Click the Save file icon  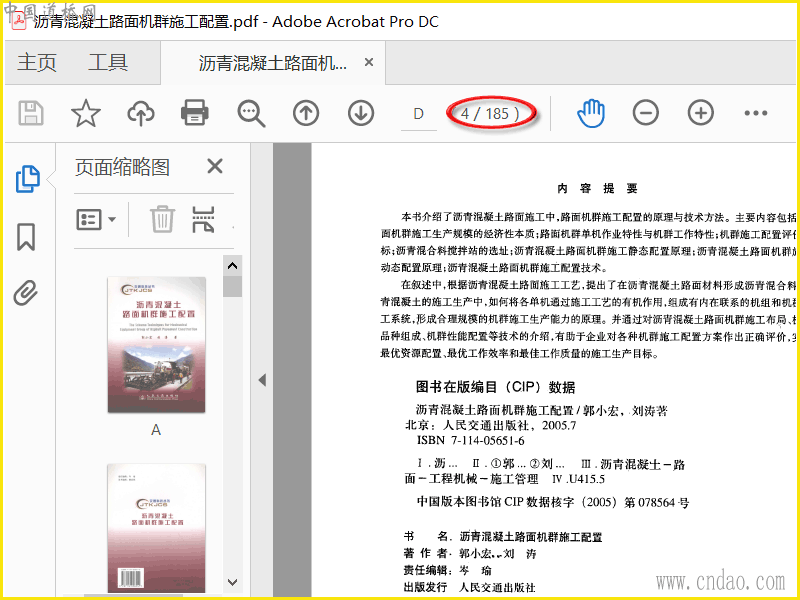click(x=31, y=113)
